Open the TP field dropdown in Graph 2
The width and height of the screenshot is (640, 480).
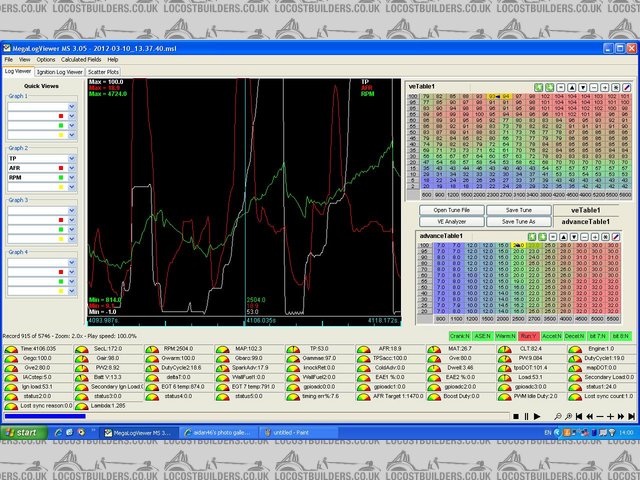click(72, 158)
